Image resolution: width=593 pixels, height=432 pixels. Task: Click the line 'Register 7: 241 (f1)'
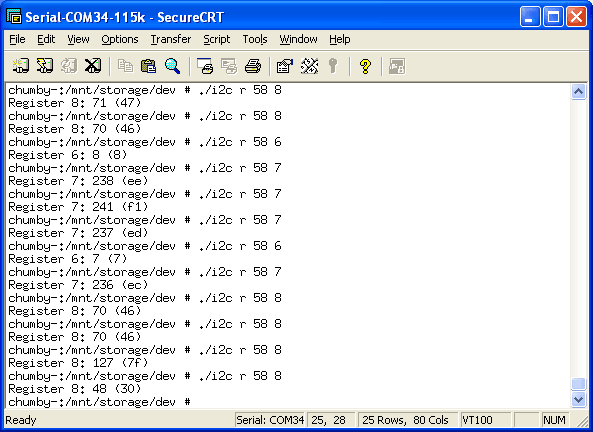pos(78,207)
